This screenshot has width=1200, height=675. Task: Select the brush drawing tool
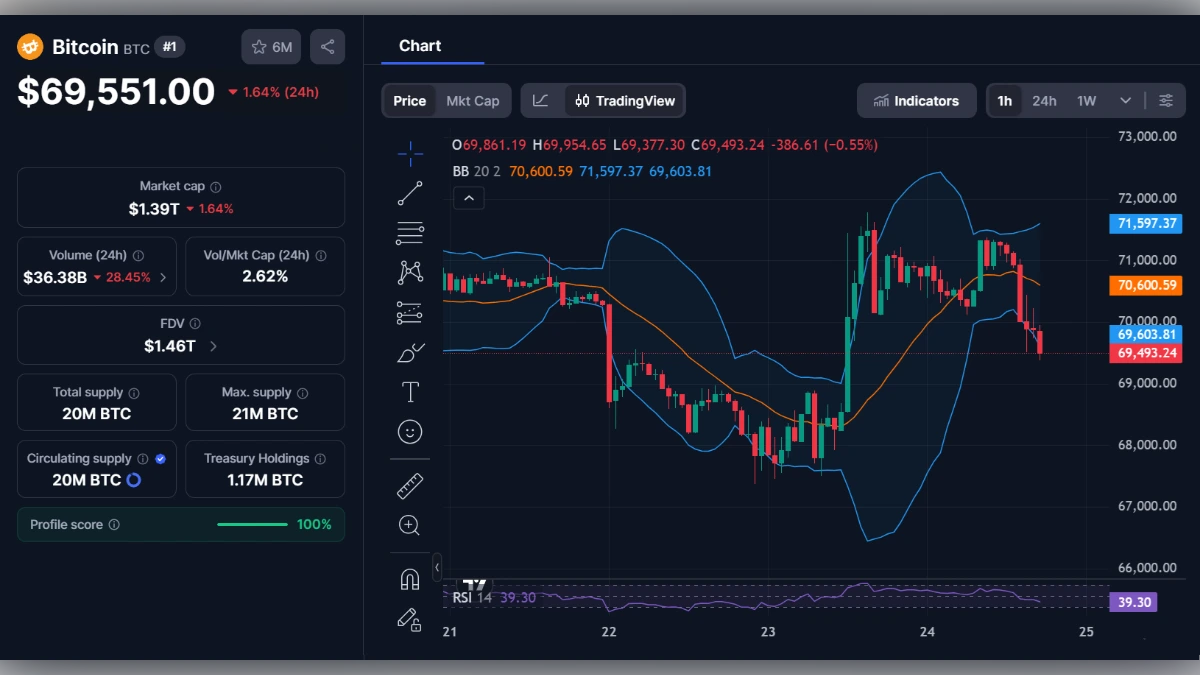tap(410, 351)
